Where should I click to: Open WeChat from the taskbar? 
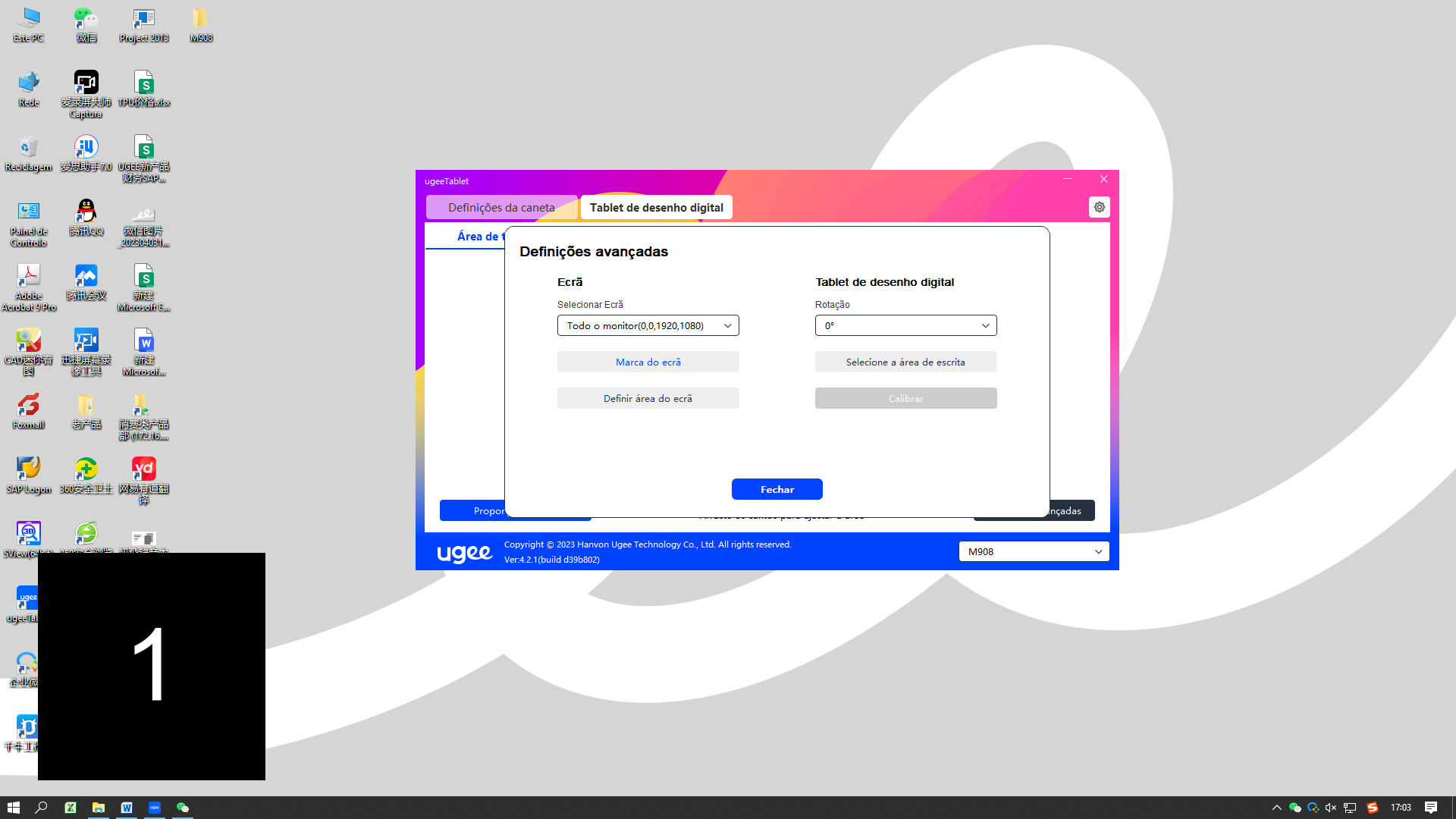click(x=183, y=808)
